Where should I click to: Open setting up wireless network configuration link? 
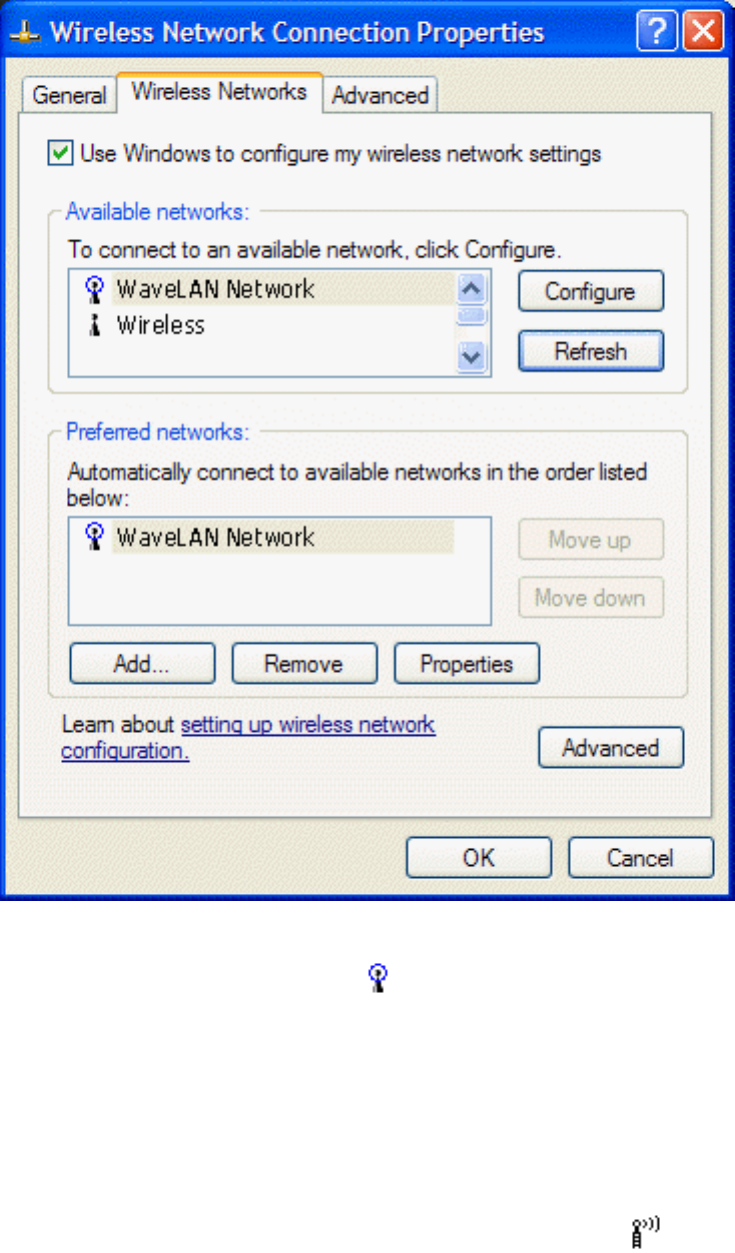pos(248,737)
